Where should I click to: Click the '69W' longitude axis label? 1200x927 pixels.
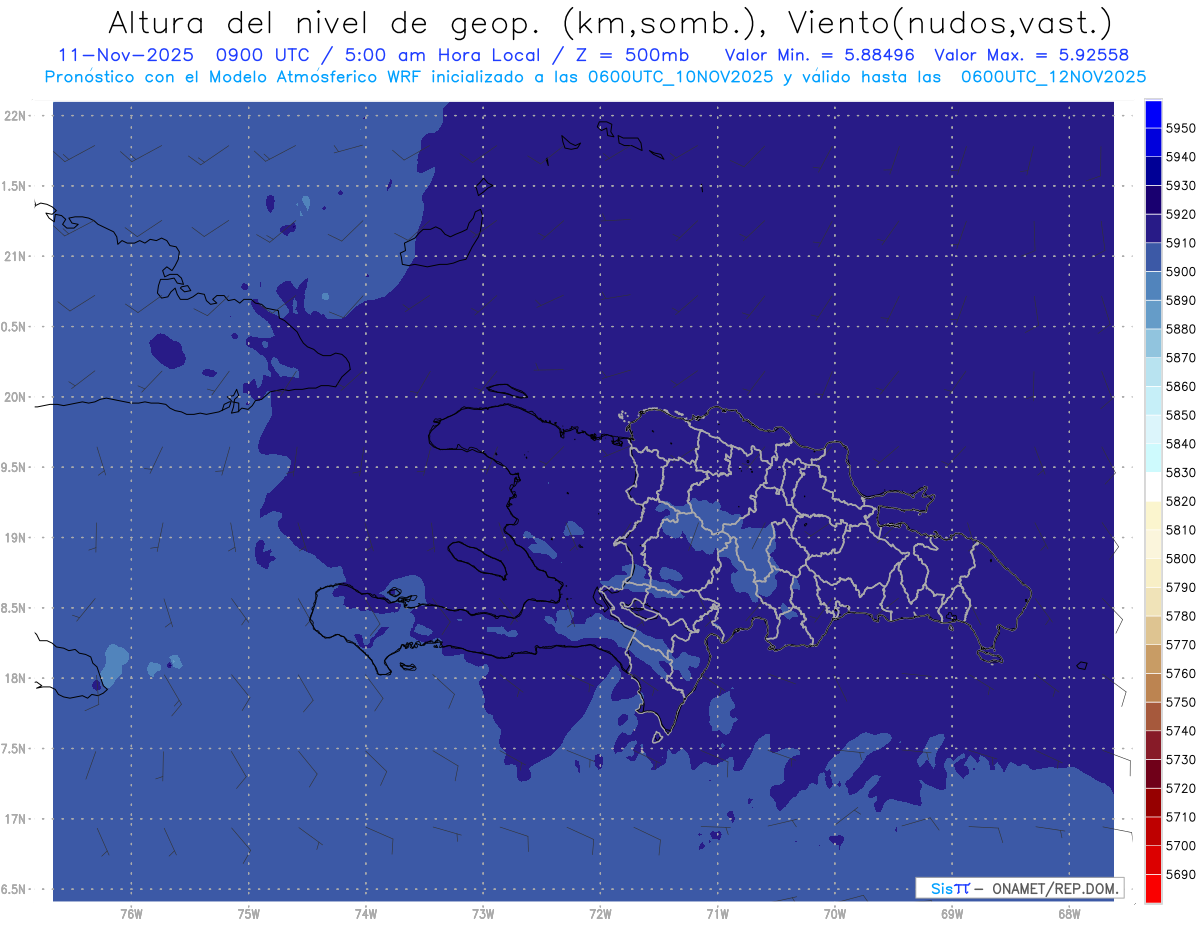pos(952,913)
